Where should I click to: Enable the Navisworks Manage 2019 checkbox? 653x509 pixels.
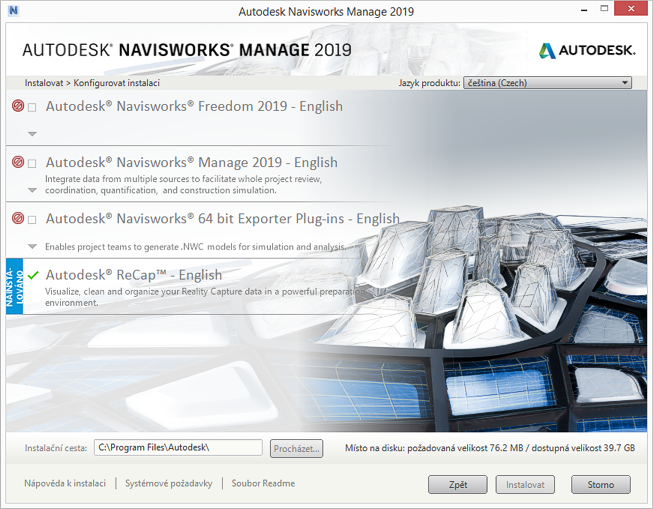(x=33, y=163)
